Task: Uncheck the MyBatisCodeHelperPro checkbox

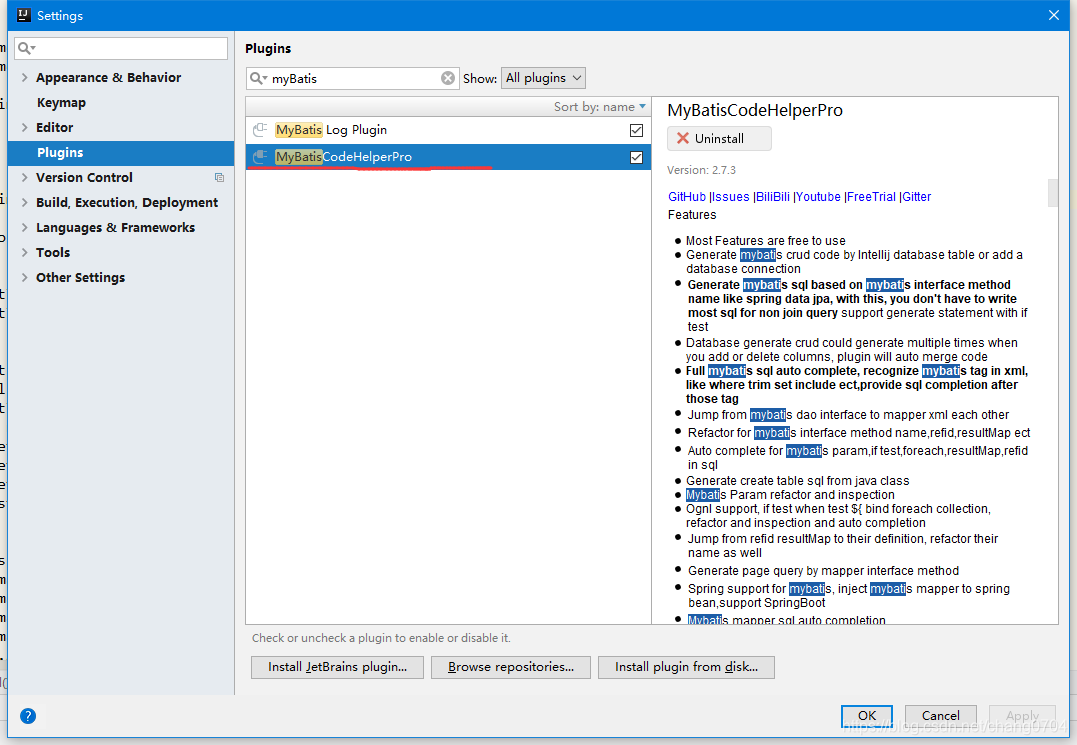Action: point(637,157)
